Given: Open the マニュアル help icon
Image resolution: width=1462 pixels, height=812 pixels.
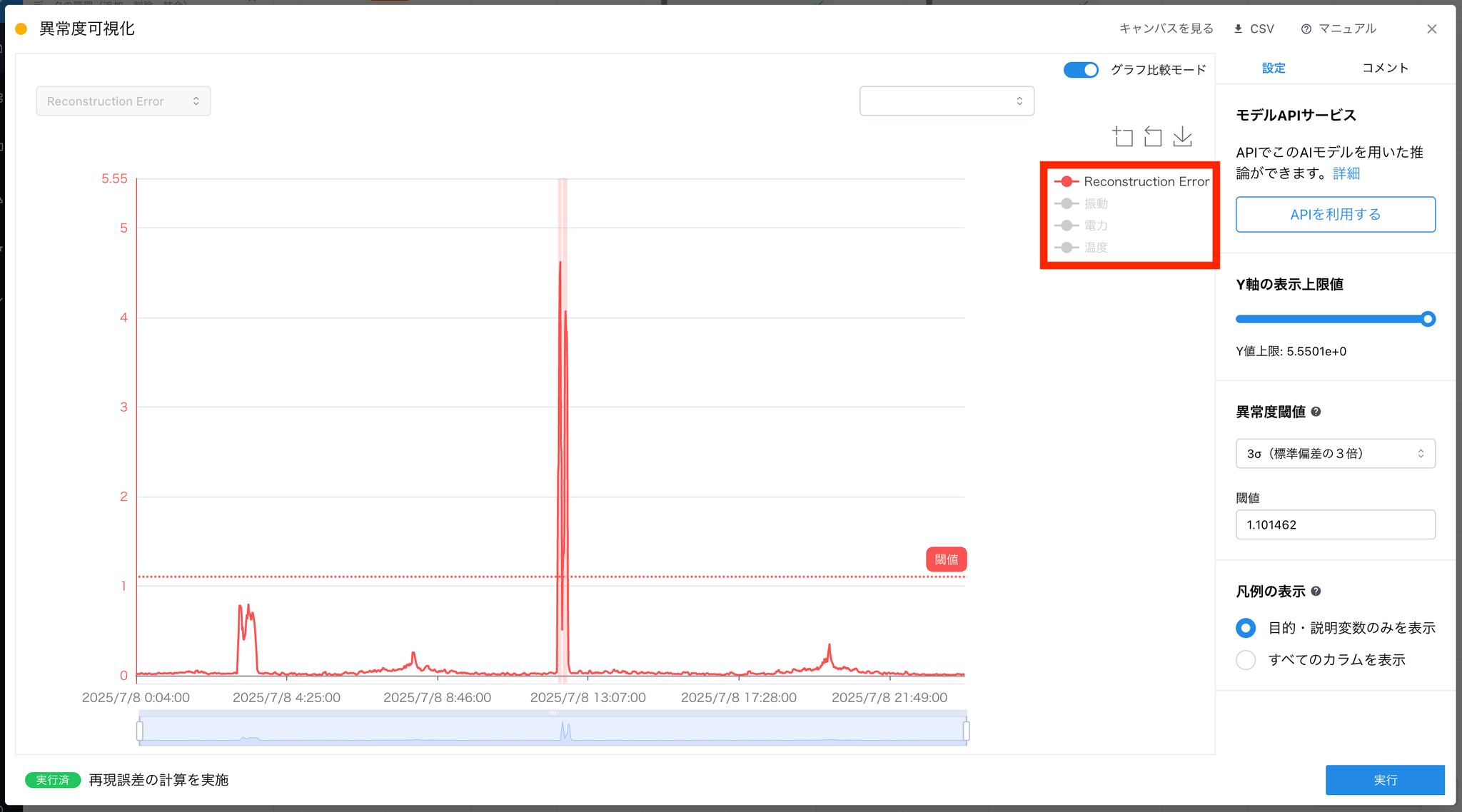Looking at the screenshot, I should click(1306, 29).
